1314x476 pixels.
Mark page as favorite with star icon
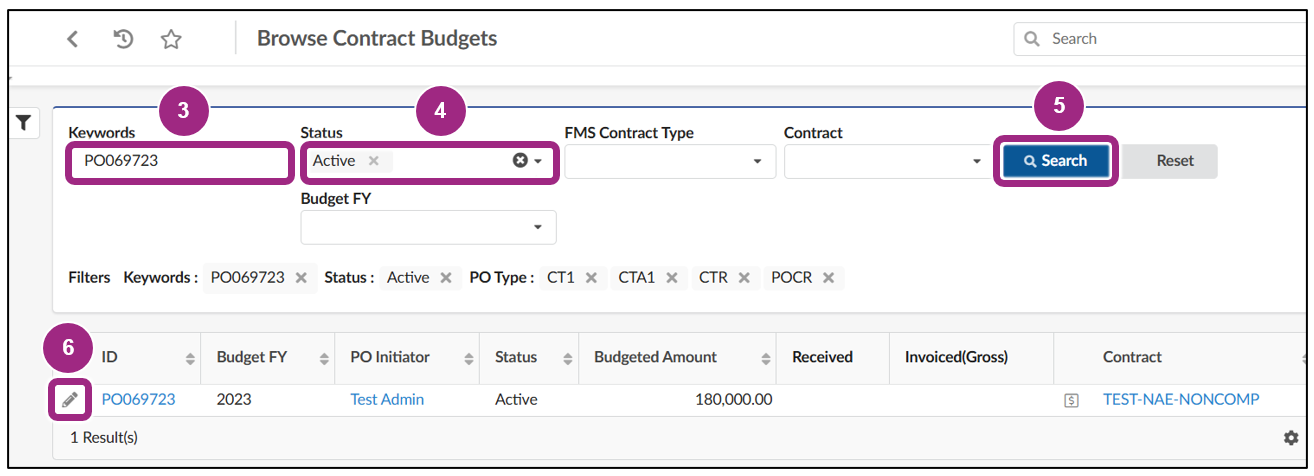pos(171,39)
